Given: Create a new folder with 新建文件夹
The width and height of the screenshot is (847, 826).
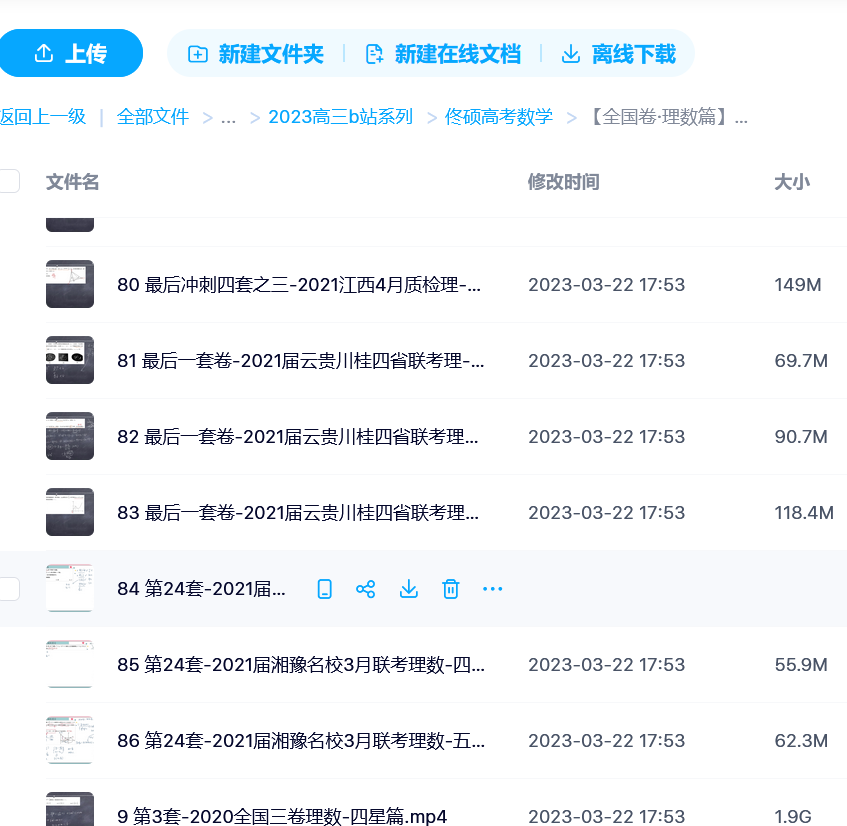Looking at the screenshot, I should tap(256, 54).
